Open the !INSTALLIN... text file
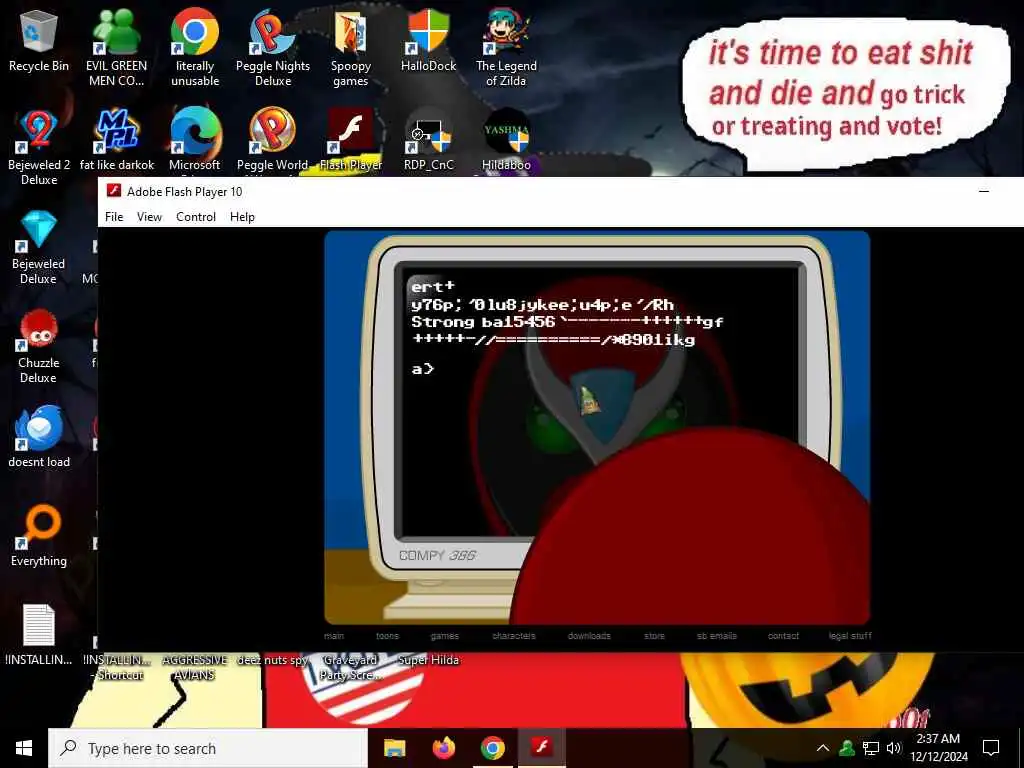 (39, 635)
